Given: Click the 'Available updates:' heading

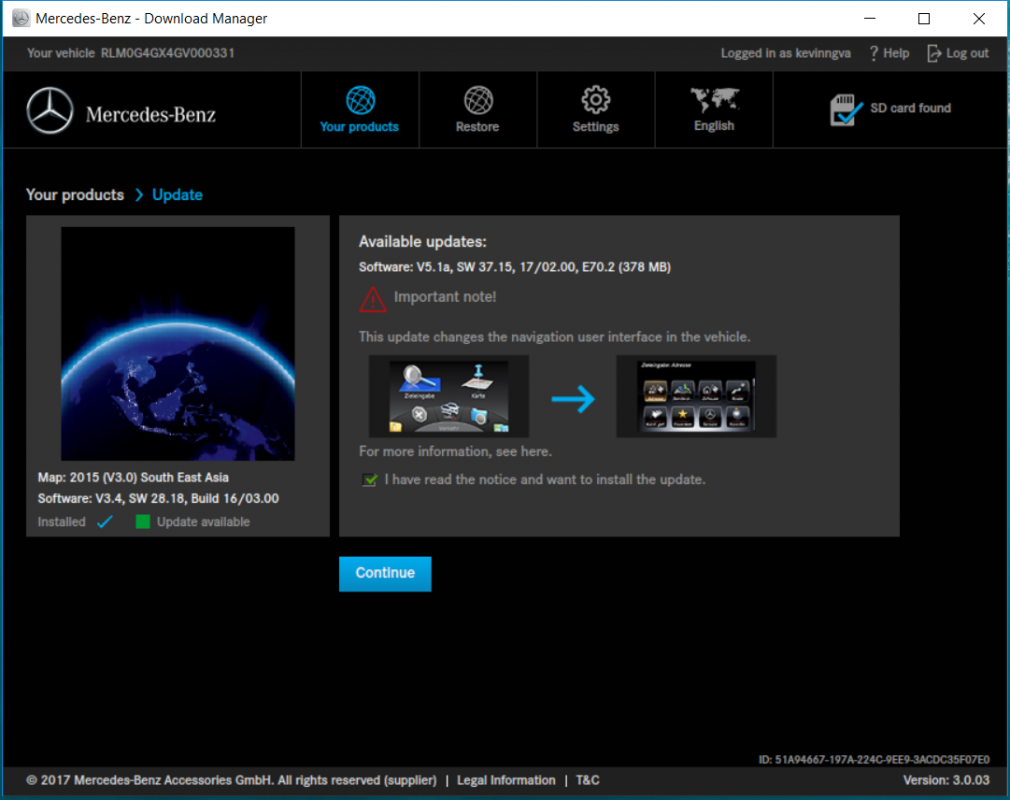Looking at the screenshot, I should [x=423, y=242].
